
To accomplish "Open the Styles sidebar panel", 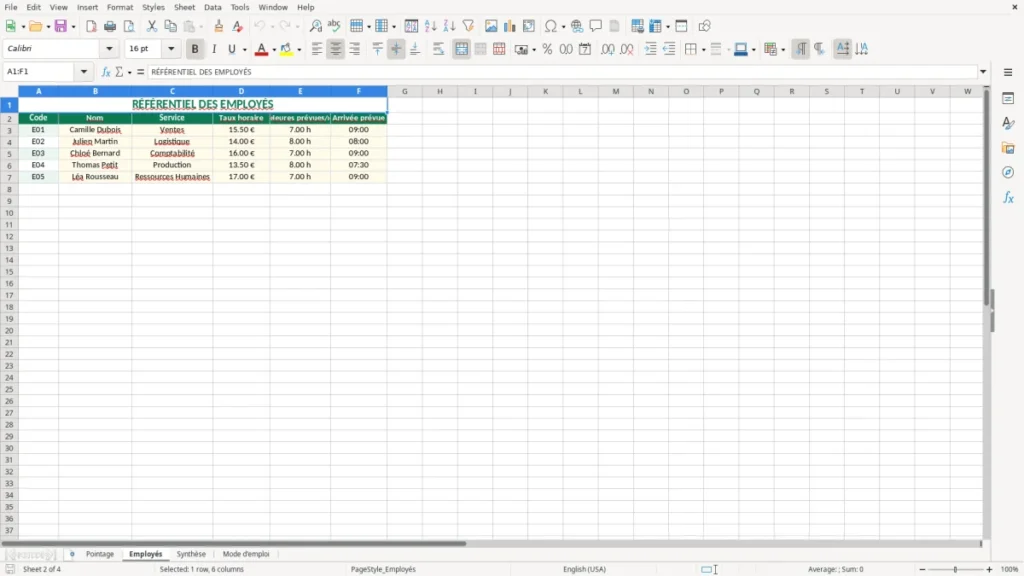I will [1008, 123].
